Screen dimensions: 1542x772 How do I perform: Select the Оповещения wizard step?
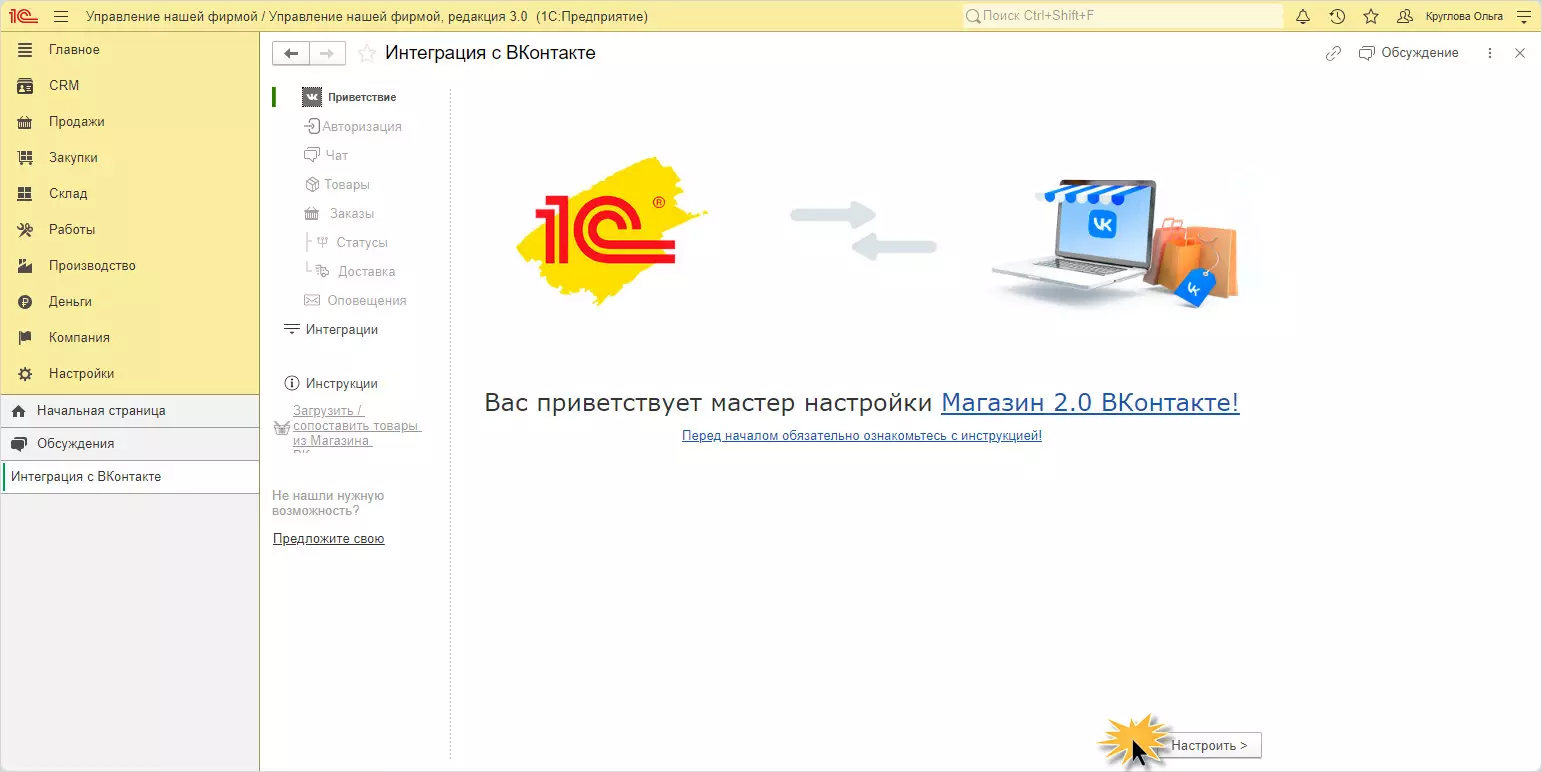tap(354, 301)
